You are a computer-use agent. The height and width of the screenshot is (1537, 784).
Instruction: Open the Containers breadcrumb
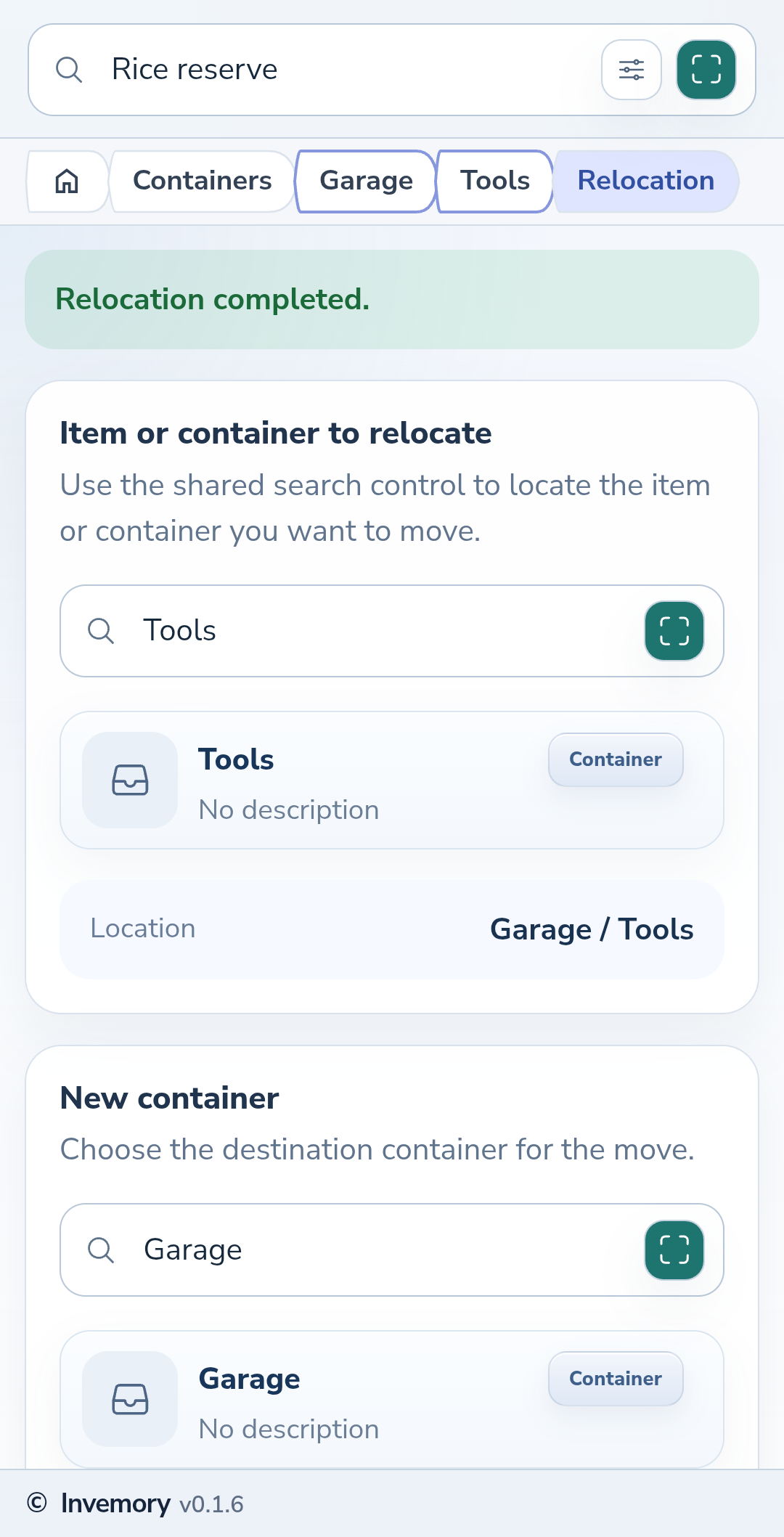pos(202,181)
